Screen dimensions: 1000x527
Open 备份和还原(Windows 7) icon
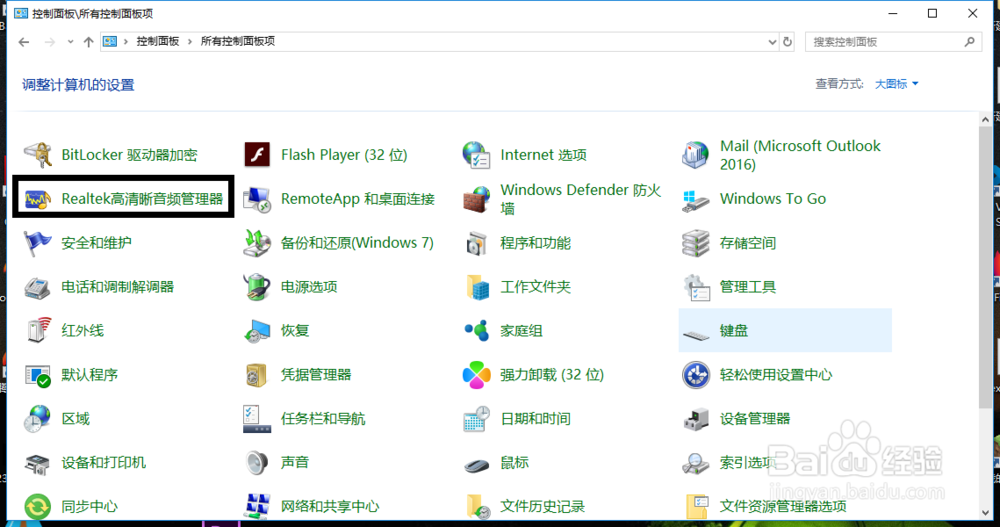pyautogui.click(x=257, y=243)
